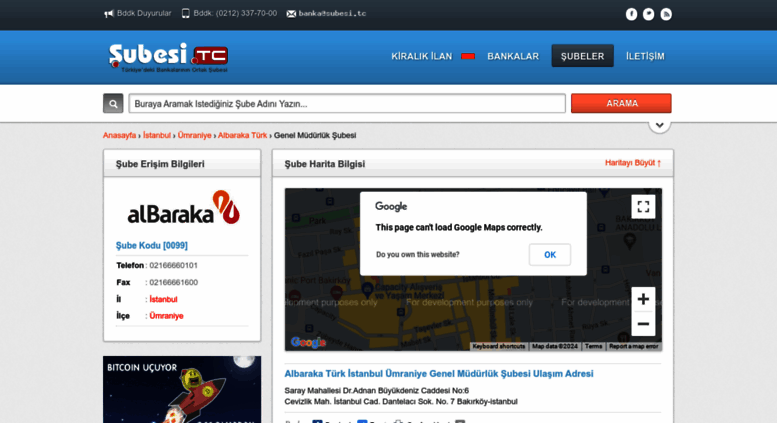Open the Facebook social icon
Image resolution: width=777 pixels, height=423 pixels.
click(631, 14)
